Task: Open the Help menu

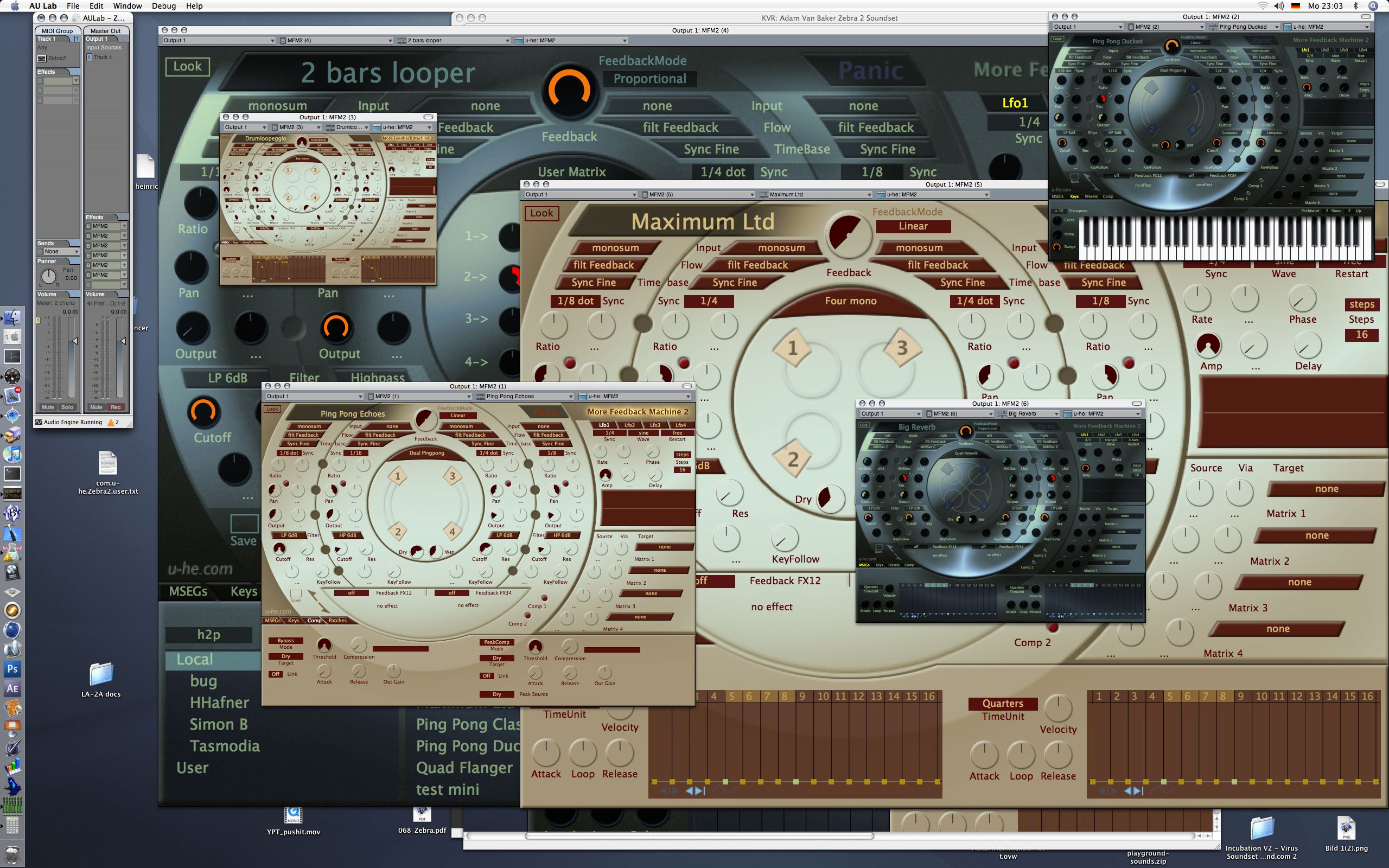Action: 194,6
